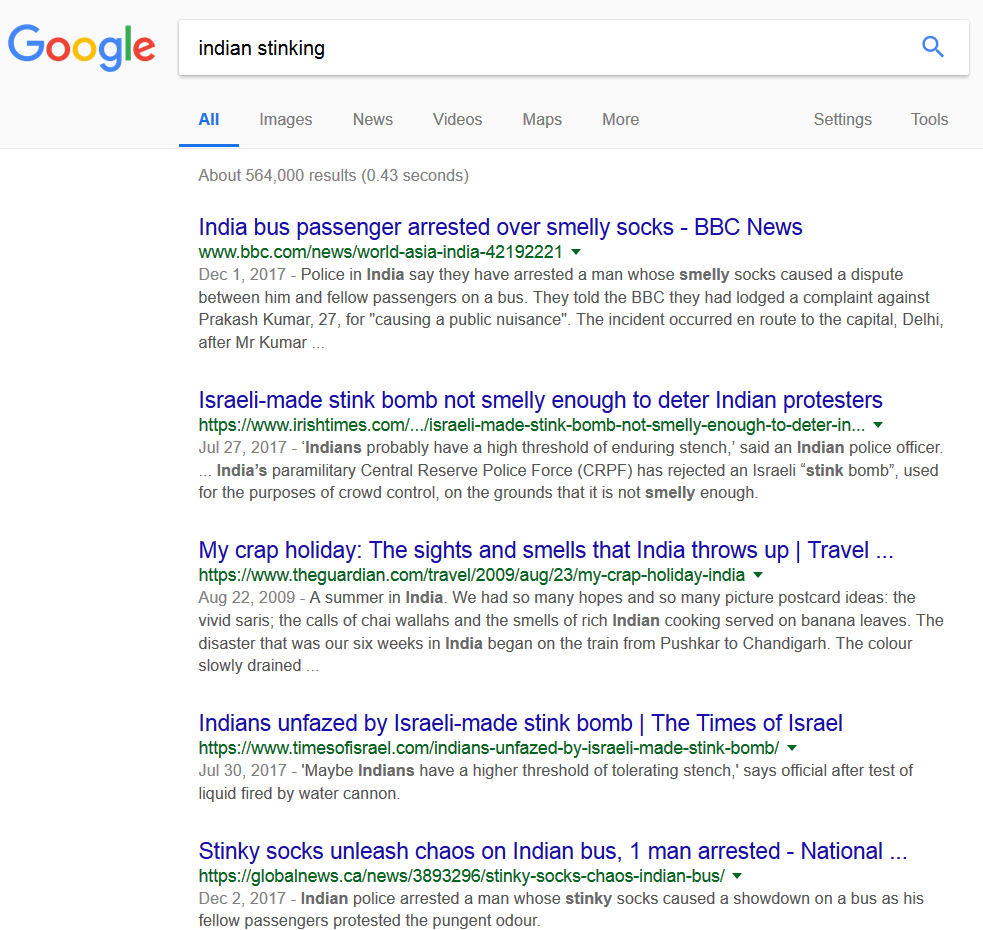This screenshot has width=983, height=930.
Task: Click the globalnews.ca stinky-socks URL text
Action: click(461, 876)
